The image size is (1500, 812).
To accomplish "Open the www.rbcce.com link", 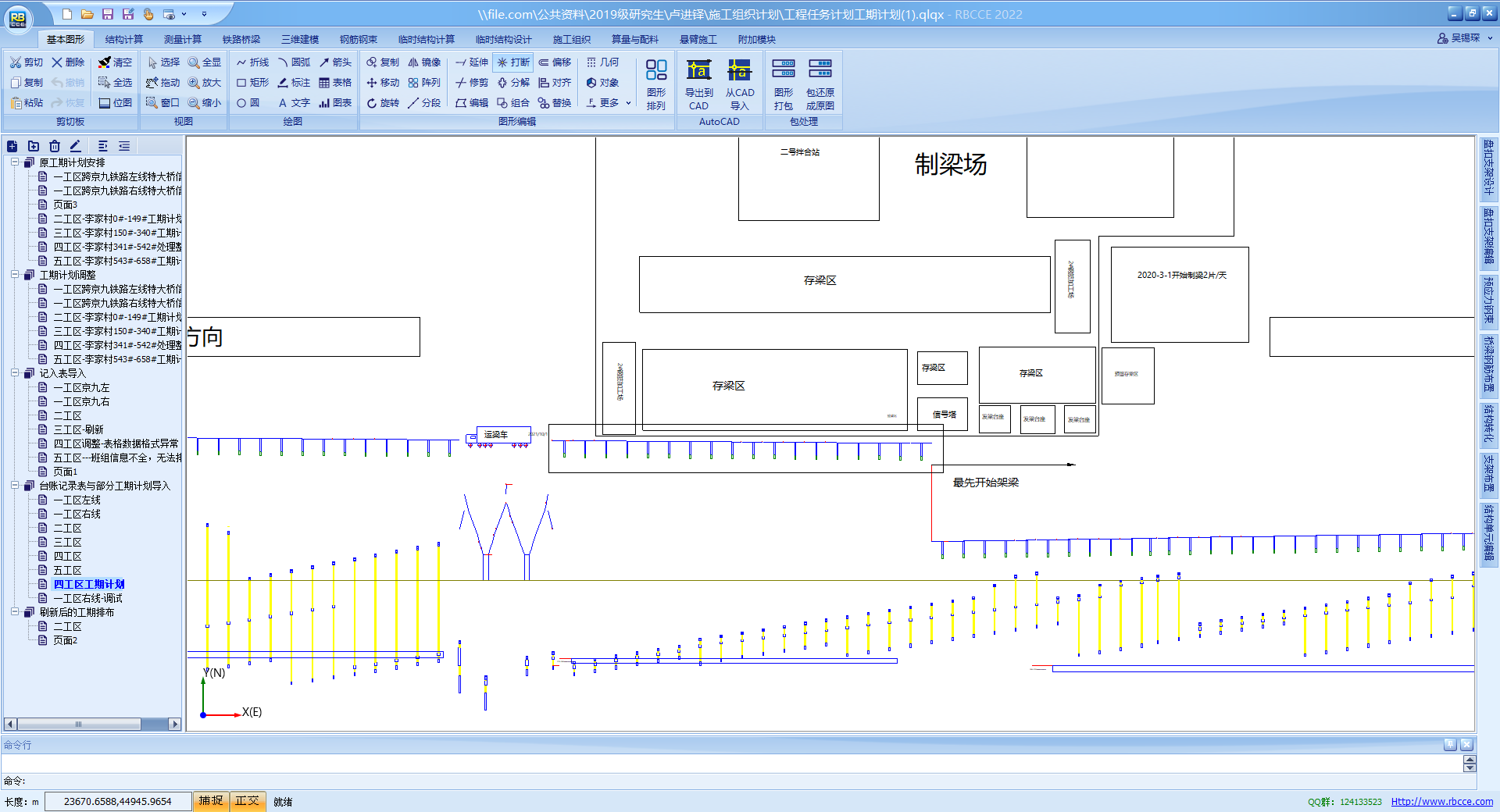I will pyautogui.click(x=1441, y=802).
